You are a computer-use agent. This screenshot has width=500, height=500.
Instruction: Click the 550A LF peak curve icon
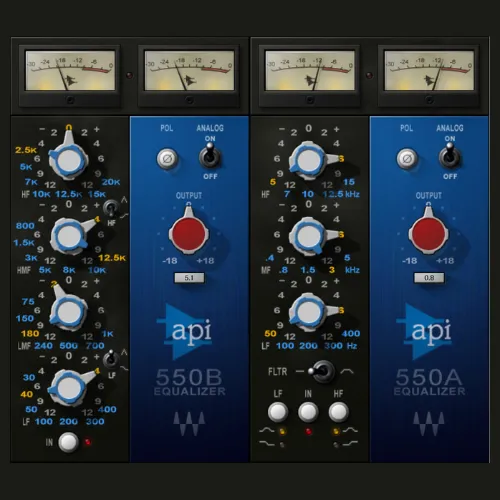coord(267,430)
